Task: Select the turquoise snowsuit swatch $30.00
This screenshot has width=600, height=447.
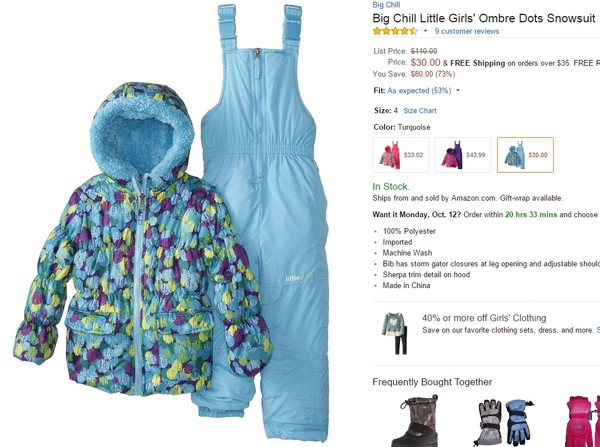Action: (x=525, y=155)
